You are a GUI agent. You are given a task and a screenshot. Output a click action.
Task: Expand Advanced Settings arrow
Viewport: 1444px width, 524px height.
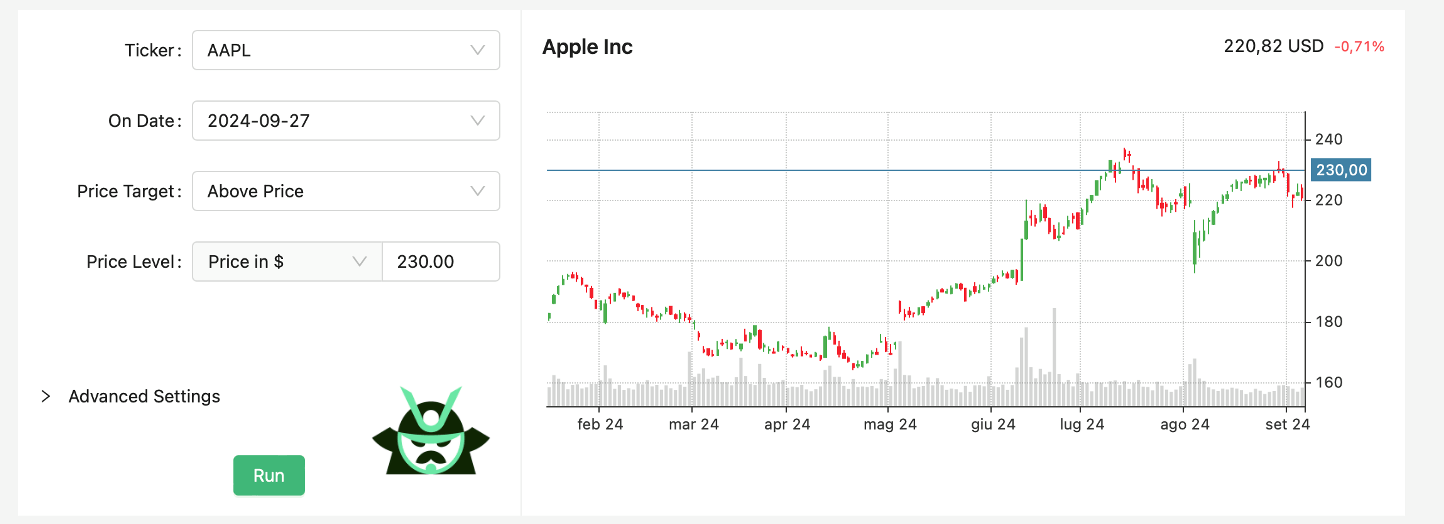point(46,397)
